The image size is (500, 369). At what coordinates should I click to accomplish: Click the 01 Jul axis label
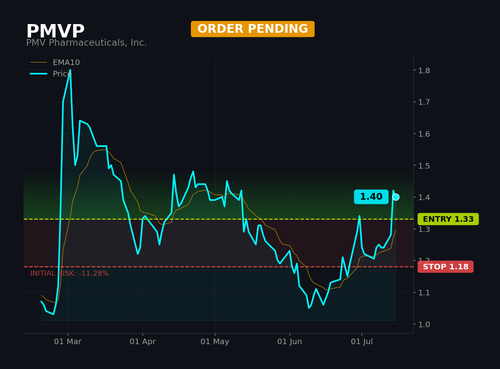coord(362,341)
